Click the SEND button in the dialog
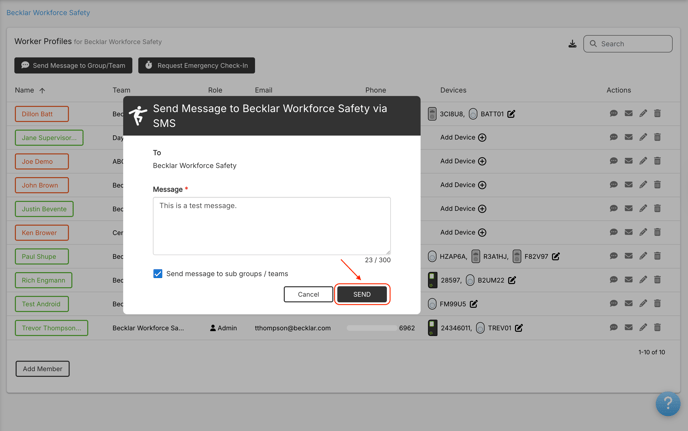Screen dimensions: 688x431 pos(362,294)
